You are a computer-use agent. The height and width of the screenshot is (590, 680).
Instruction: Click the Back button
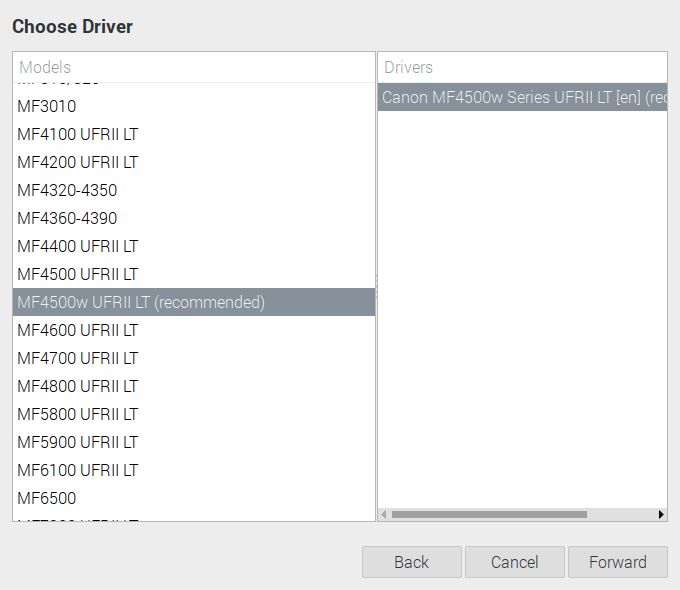point(411,562)
